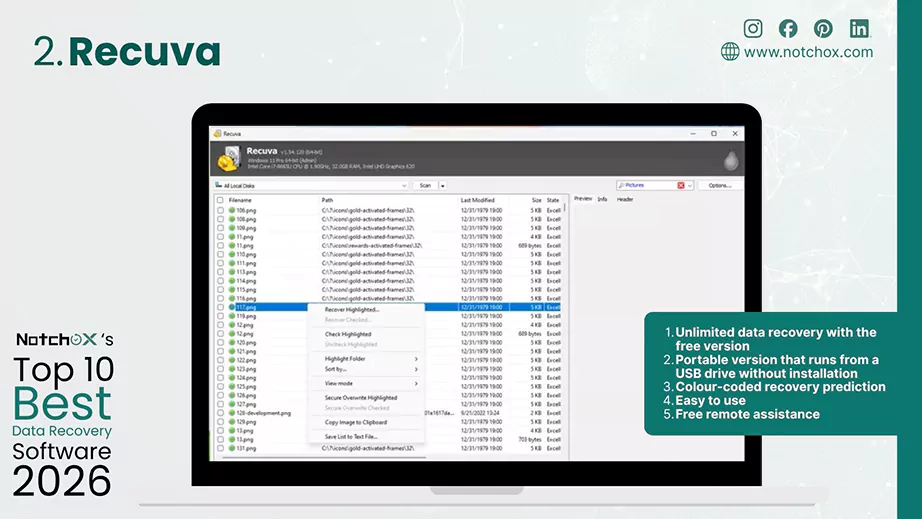Click green state dot beside 110.png
The image size is (922, 519).
232,254
